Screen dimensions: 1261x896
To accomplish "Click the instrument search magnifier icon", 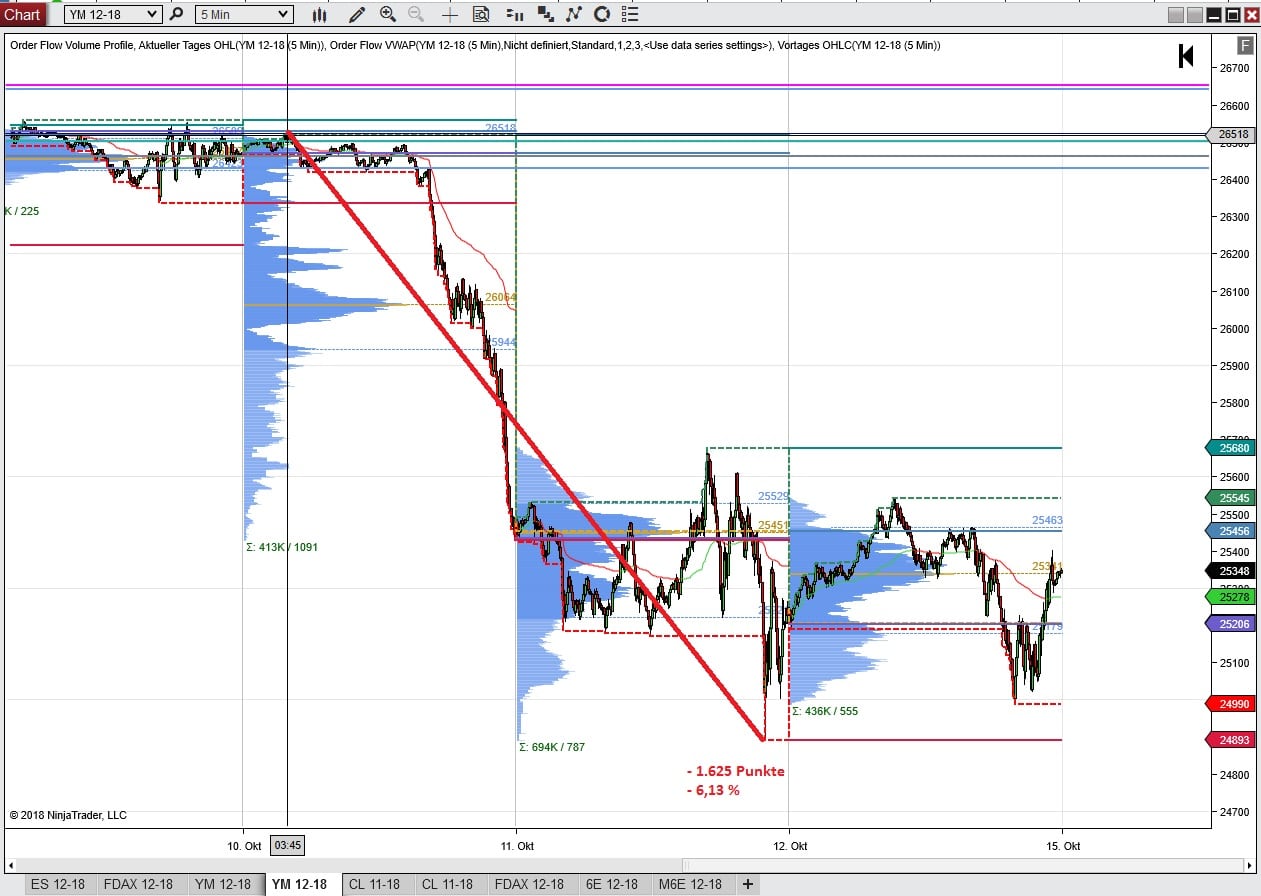I will click(177, 15).
